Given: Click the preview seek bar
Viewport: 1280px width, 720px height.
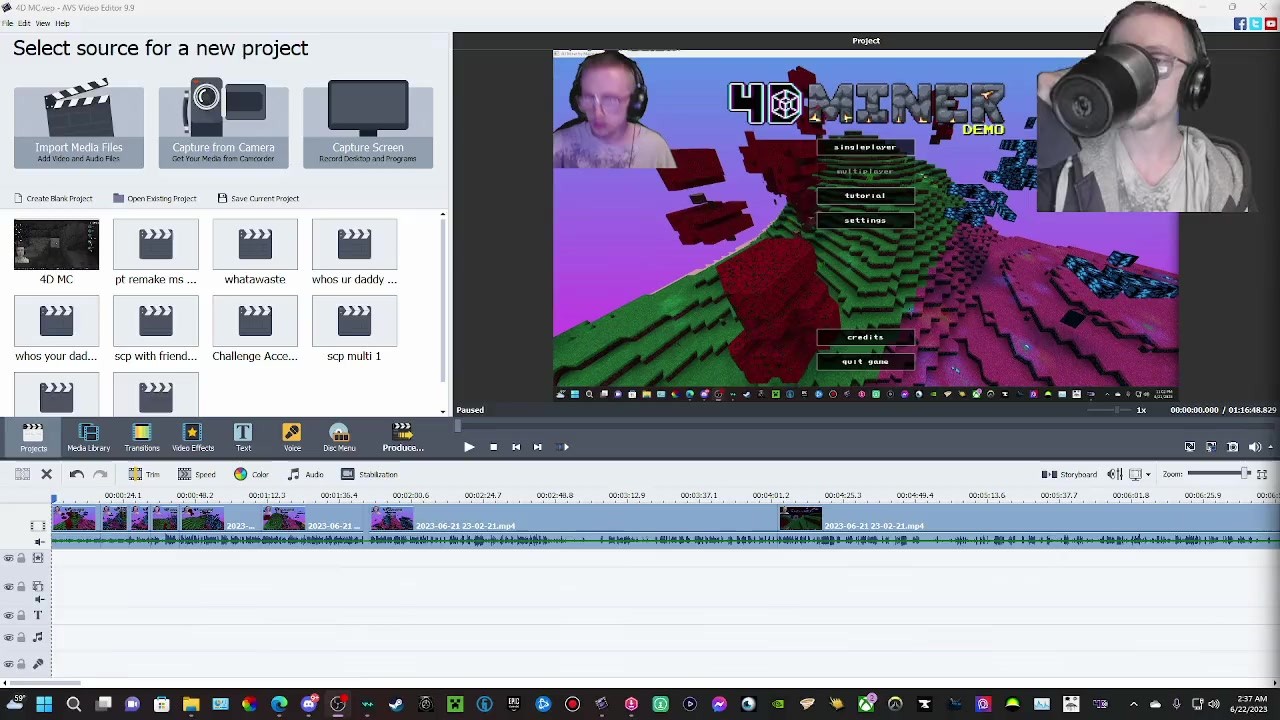Looking at the screenshot, I should (866, 426).
